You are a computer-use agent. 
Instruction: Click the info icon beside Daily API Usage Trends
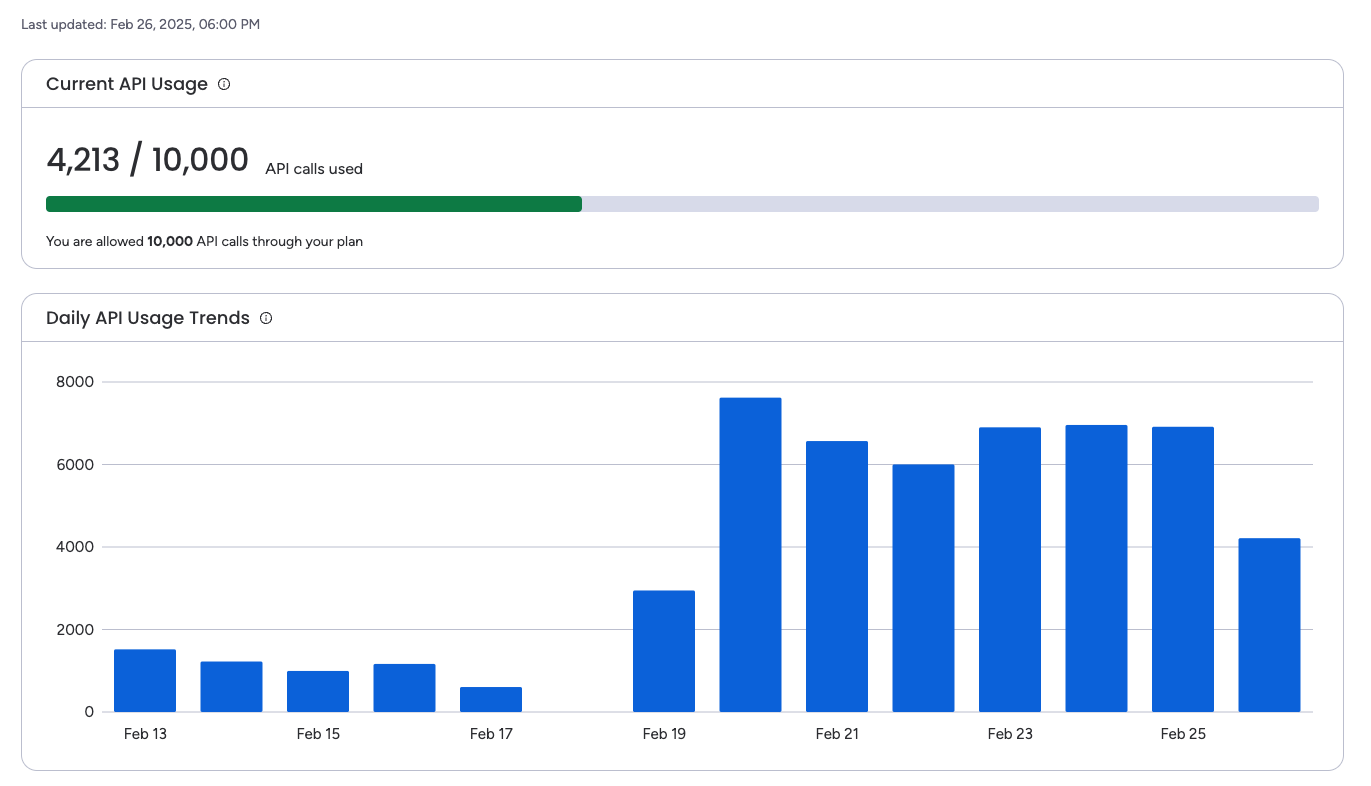point(266,318)
